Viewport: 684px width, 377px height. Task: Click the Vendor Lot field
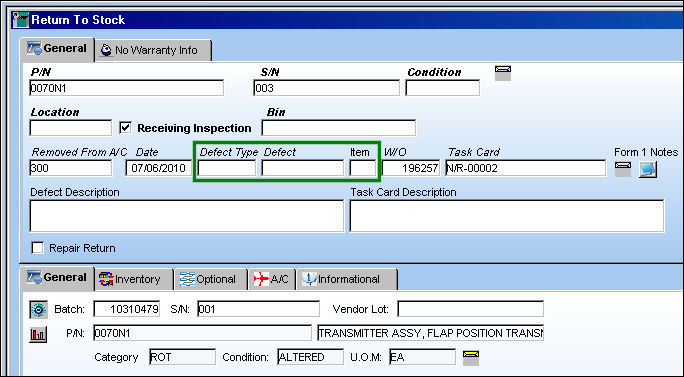[471, 309]
